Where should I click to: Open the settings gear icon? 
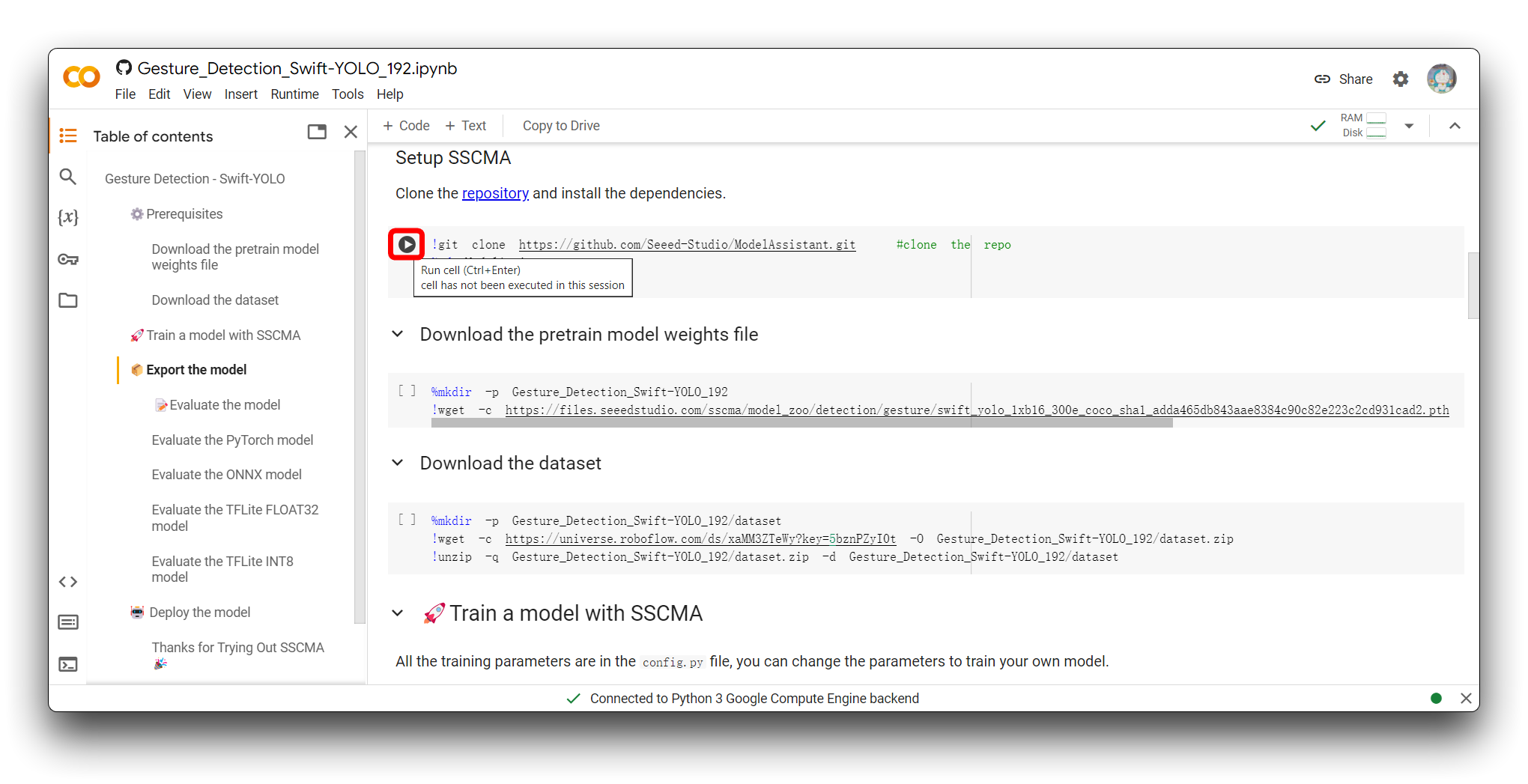point(1401,79)
